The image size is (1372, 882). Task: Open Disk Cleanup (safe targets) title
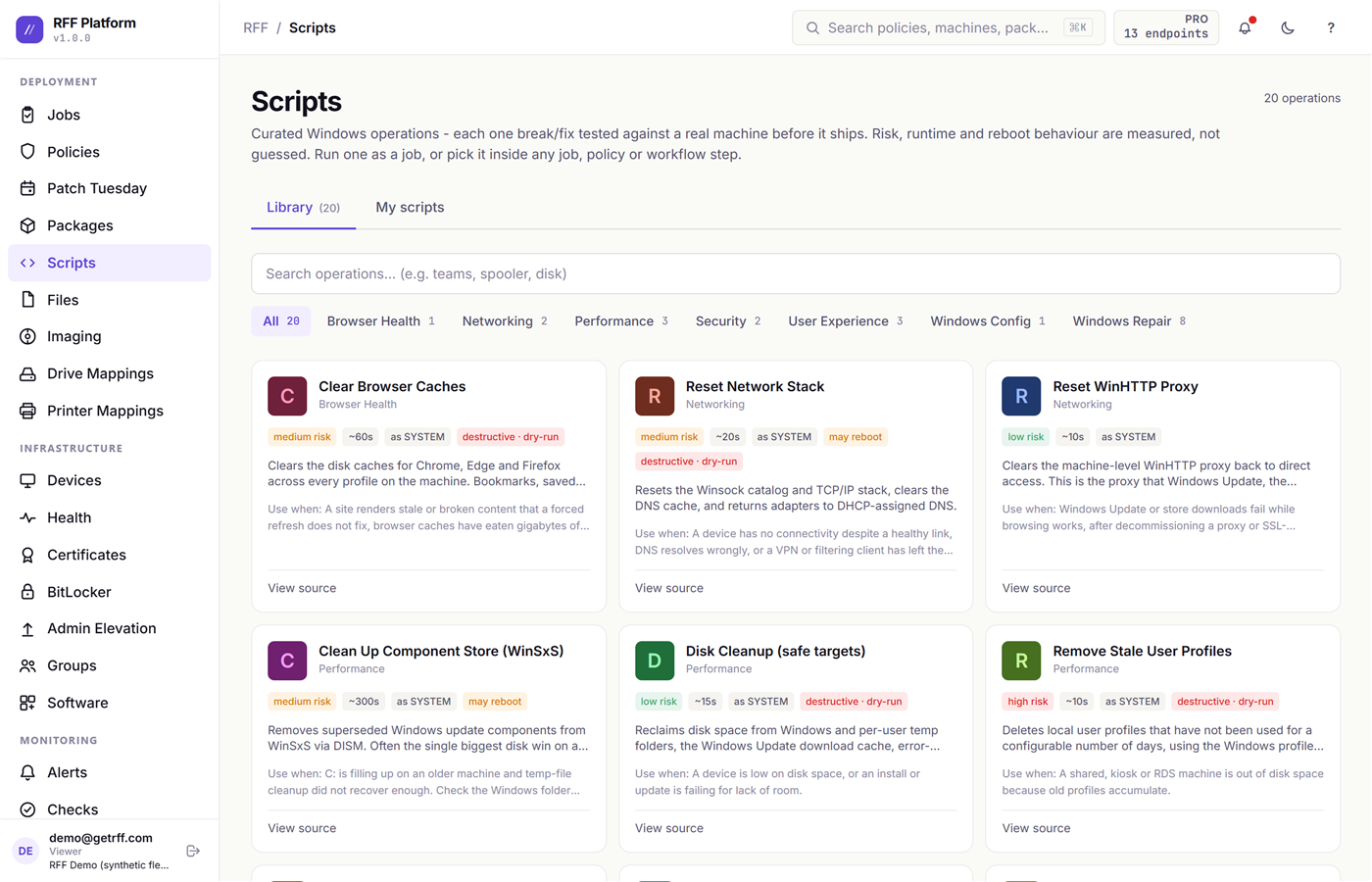[x=775, y=651]
